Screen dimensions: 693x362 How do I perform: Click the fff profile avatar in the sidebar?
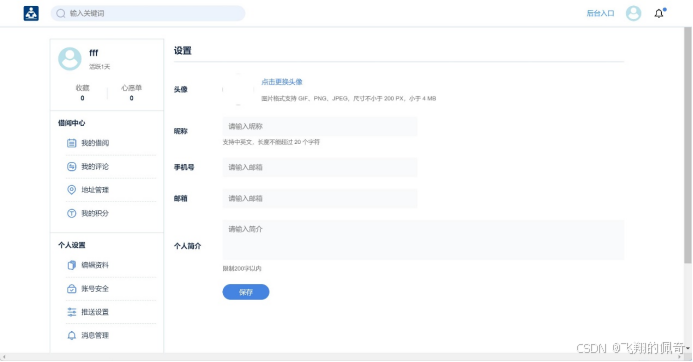[70, 59]
